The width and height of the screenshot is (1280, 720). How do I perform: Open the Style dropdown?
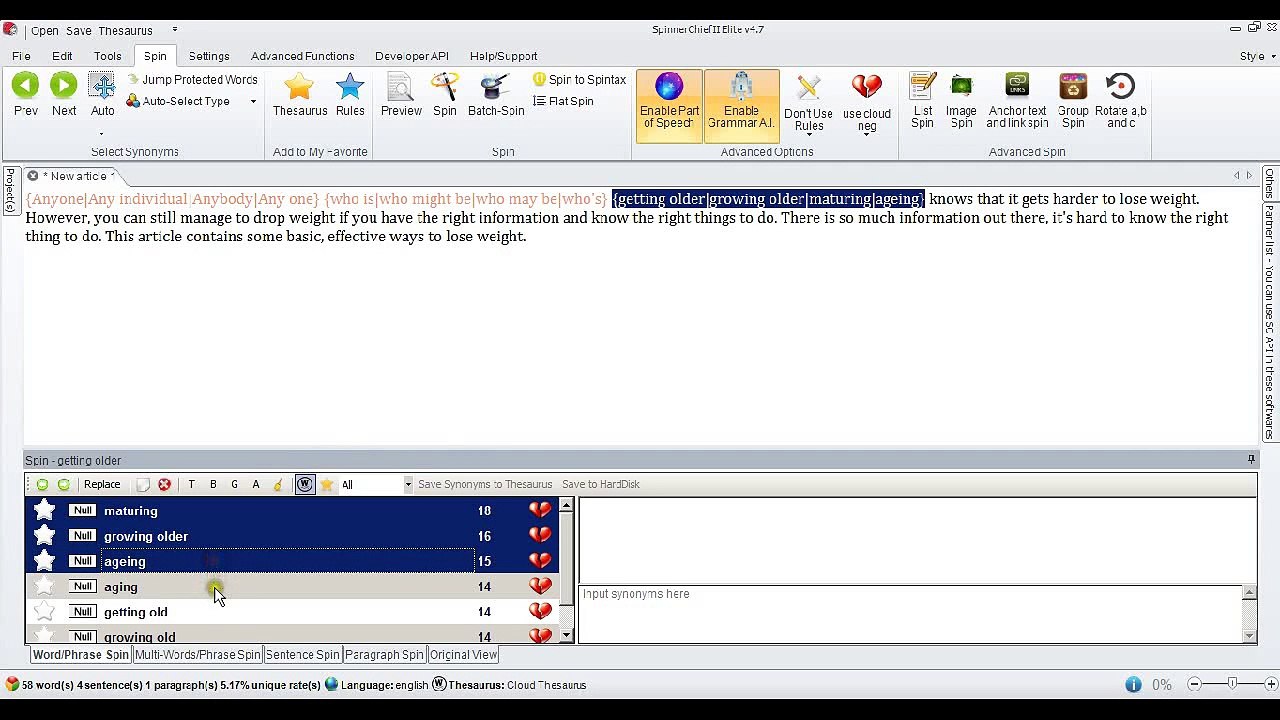1257,56
